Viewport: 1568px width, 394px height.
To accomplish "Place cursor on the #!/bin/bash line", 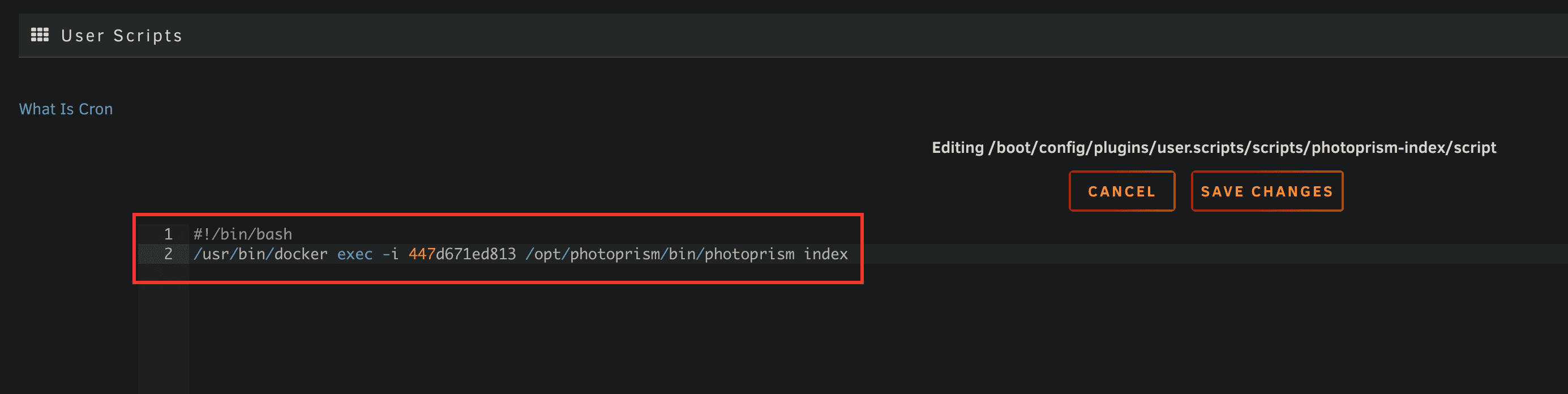I will pos(243,234).
